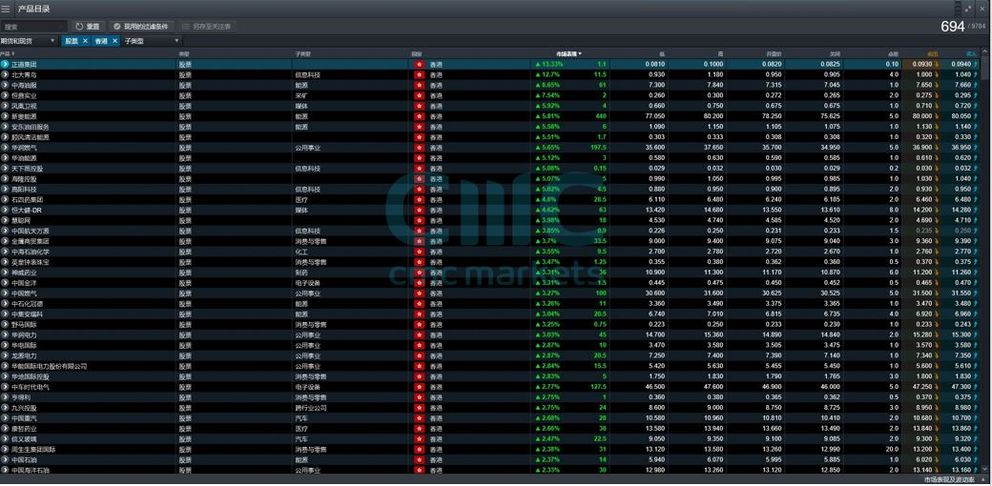Image resolution: width=992 pixels, height=486 pixels.
Task: Expand the 中海油服 row arrow icon
Action: (5, 85)
